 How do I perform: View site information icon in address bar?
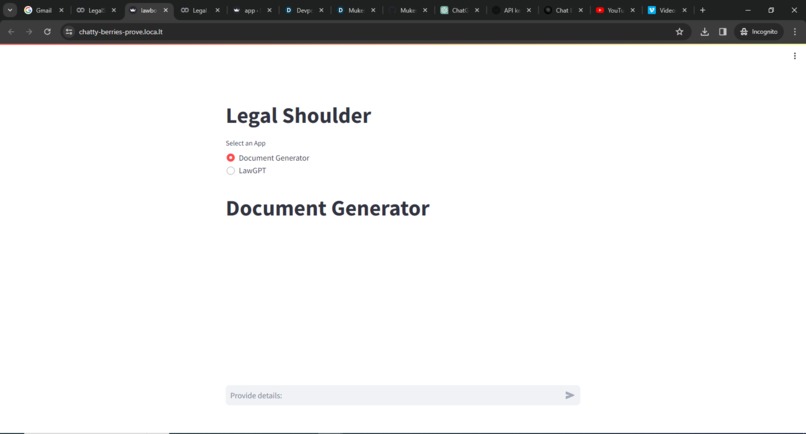pyautogui.click(x=69, y=32)
